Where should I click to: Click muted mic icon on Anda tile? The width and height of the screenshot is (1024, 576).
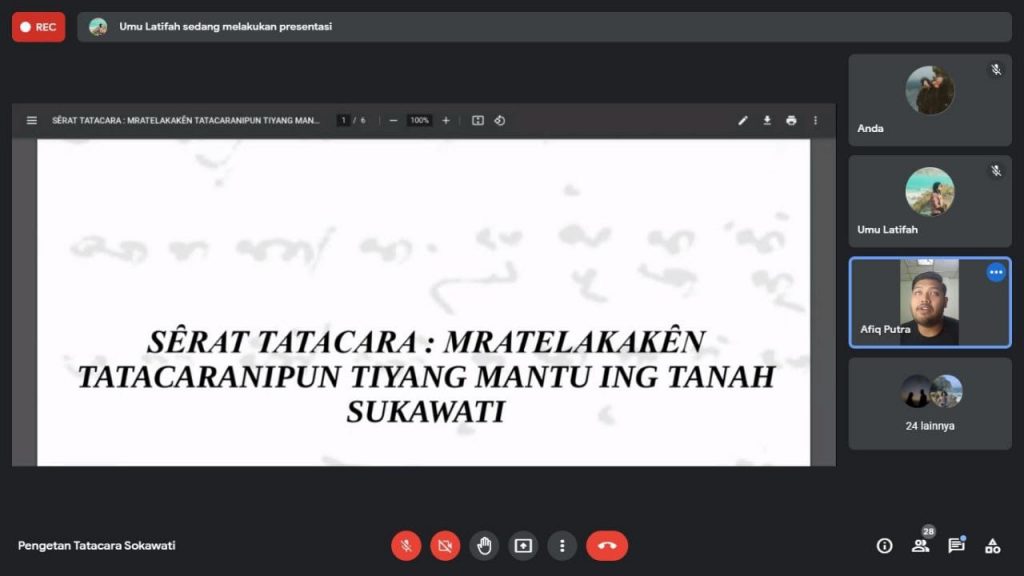coord(996,69)
